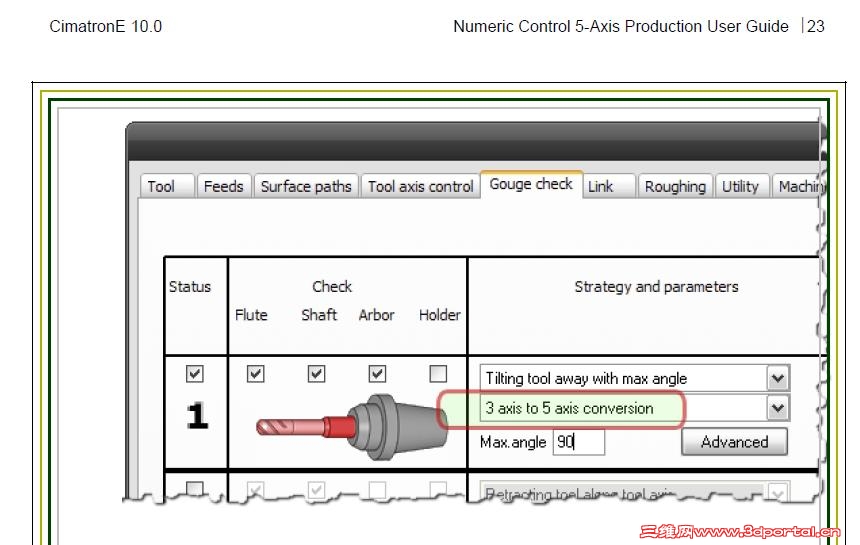860x545 pixels.
Task: Click the Shaft column label
Action: 319,315
